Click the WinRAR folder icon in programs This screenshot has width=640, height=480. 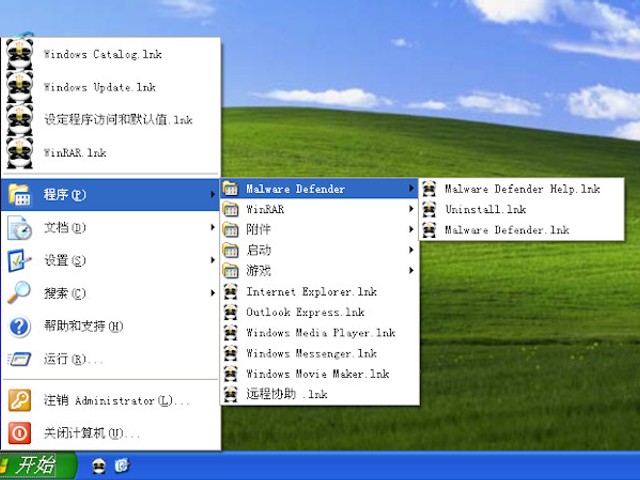click(x=231, y=209)
